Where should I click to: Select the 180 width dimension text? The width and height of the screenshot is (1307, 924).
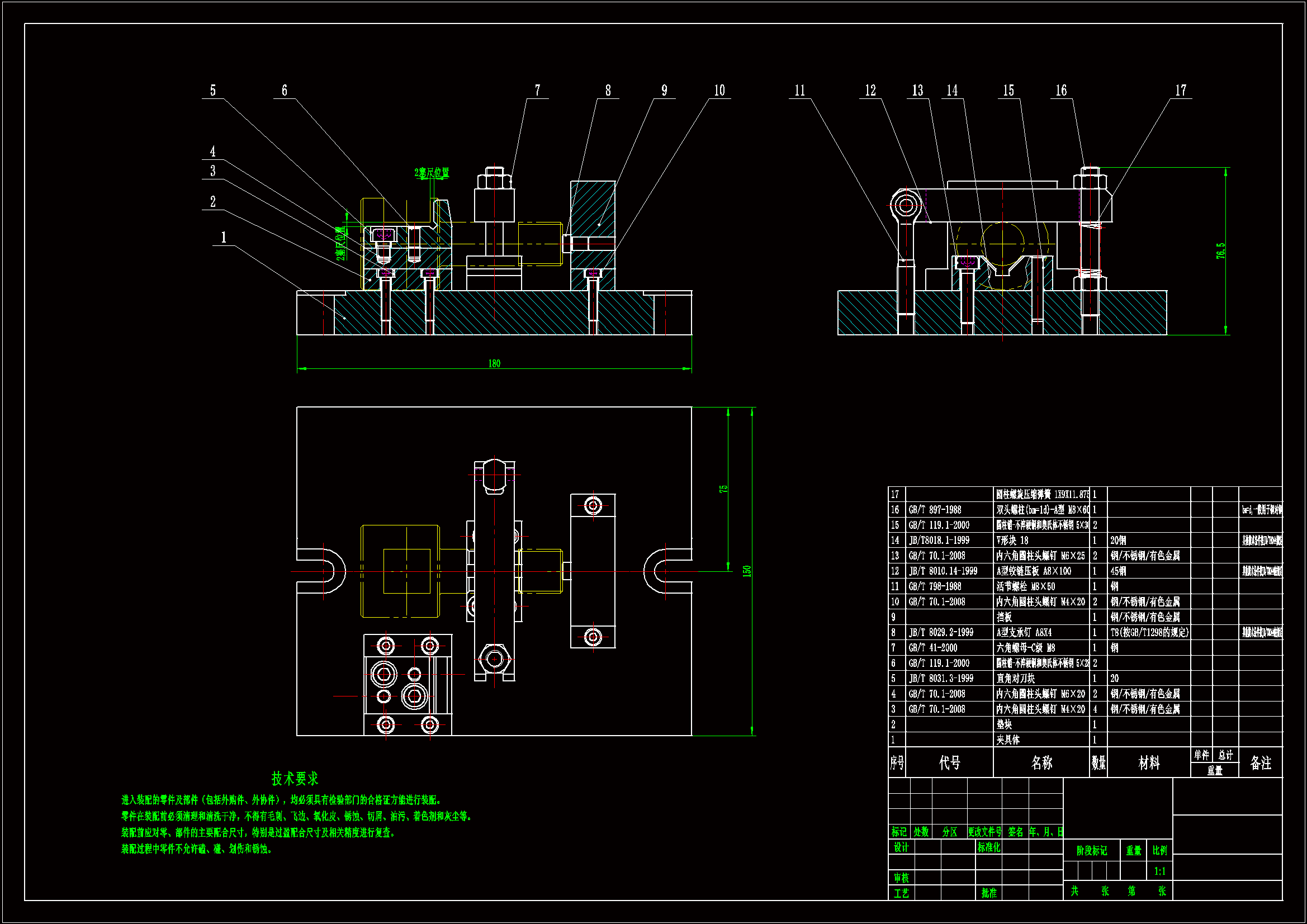(494, 363)
